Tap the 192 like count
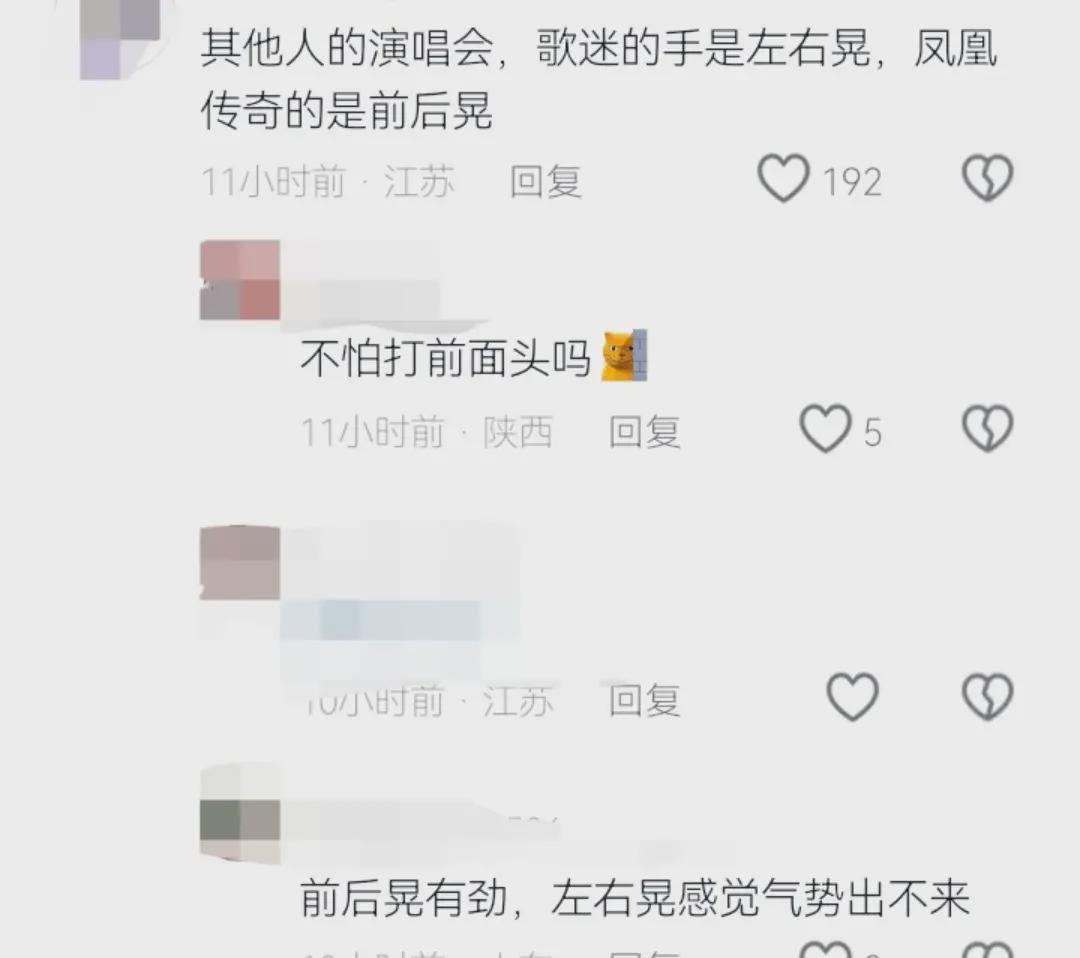Image resolution: width=1080 pixels, height=958 pixels. [x=853, y=182]
